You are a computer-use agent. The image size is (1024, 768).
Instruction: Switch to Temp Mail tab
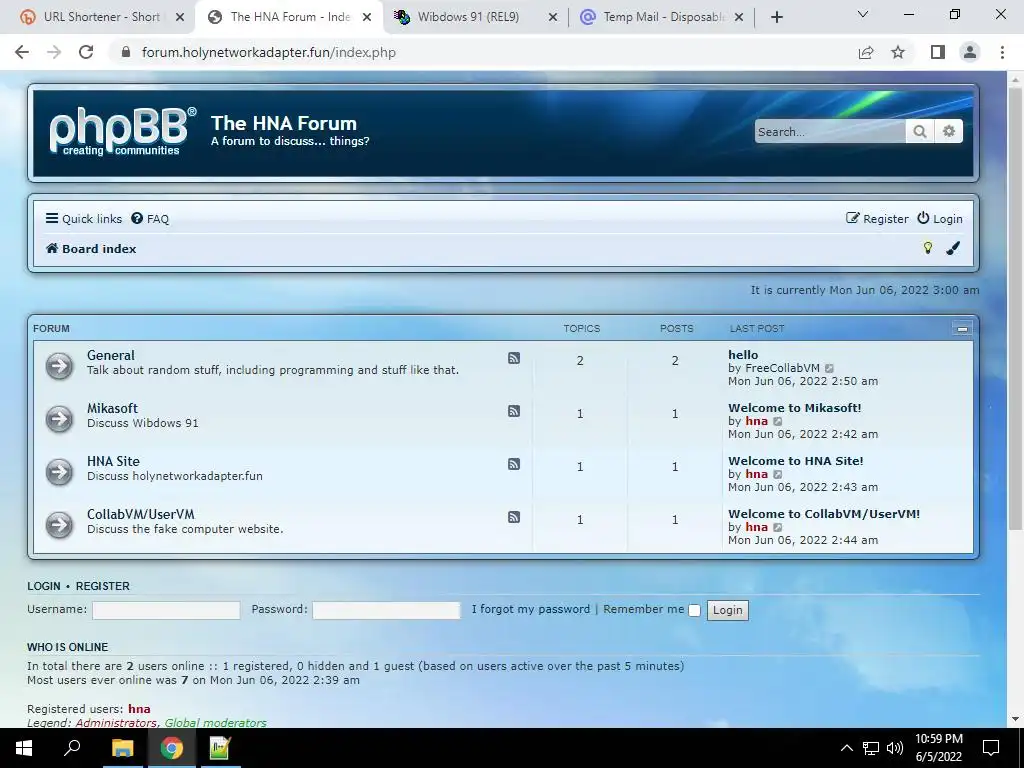pos(662,17)
